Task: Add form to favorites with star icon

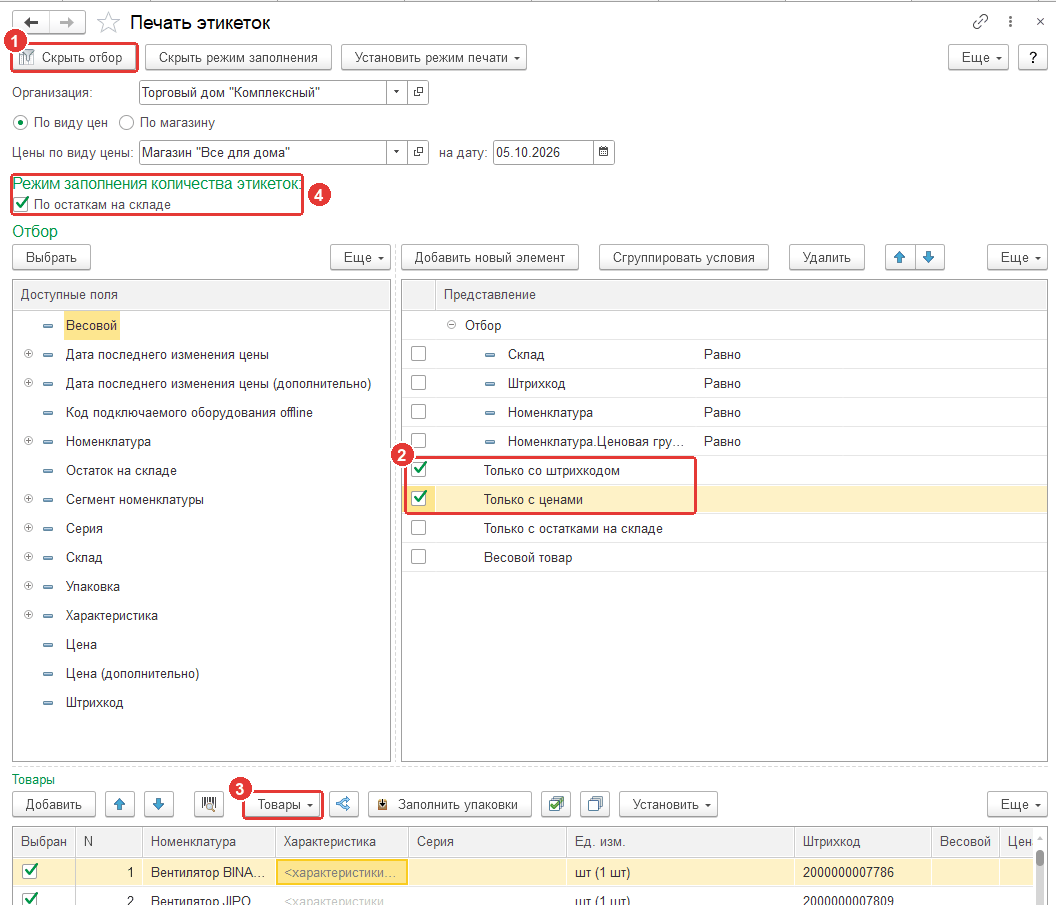Action: coord(108,23)
